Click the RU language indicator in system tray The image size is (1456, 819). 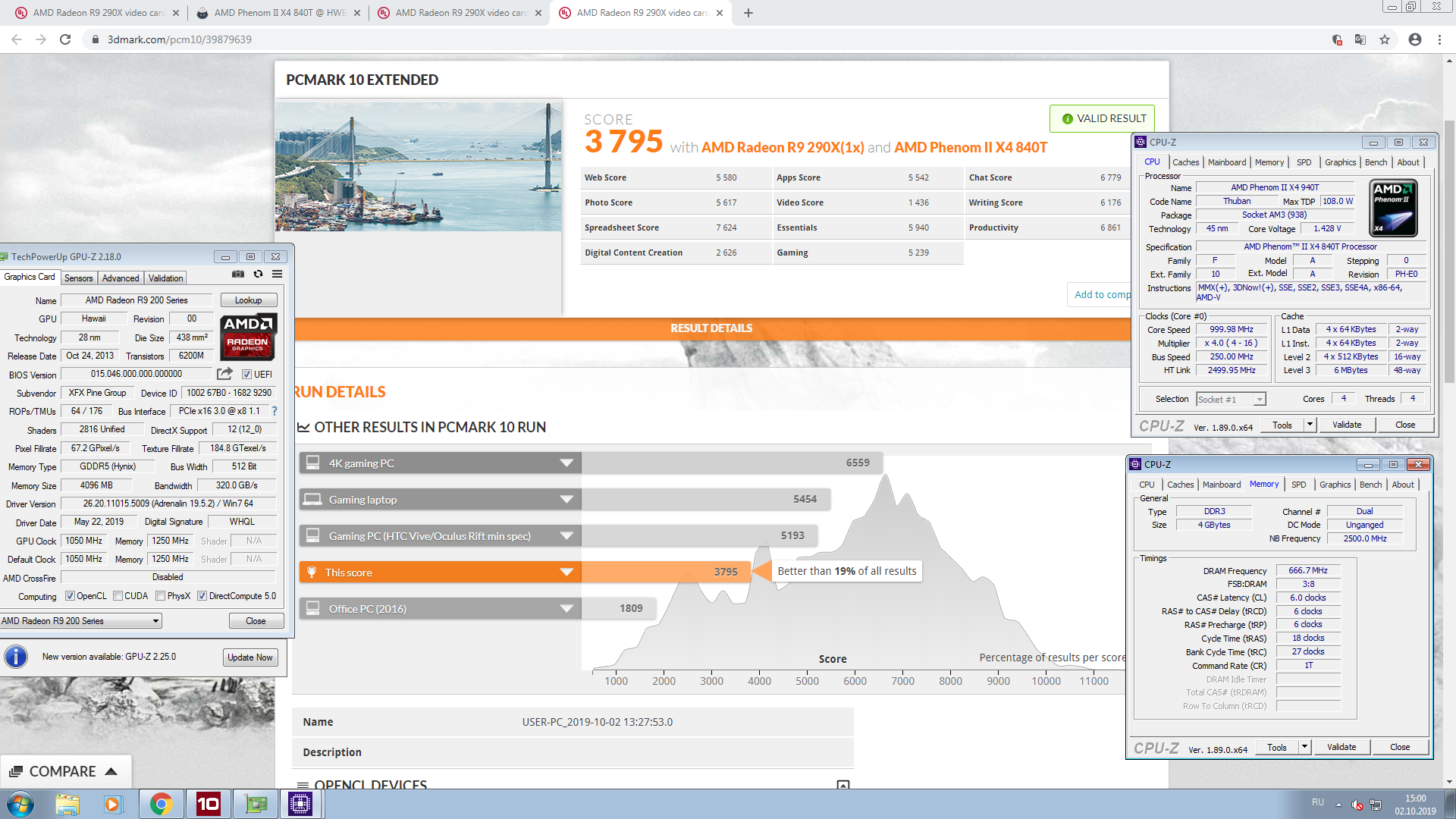(x=1318, y=802)
